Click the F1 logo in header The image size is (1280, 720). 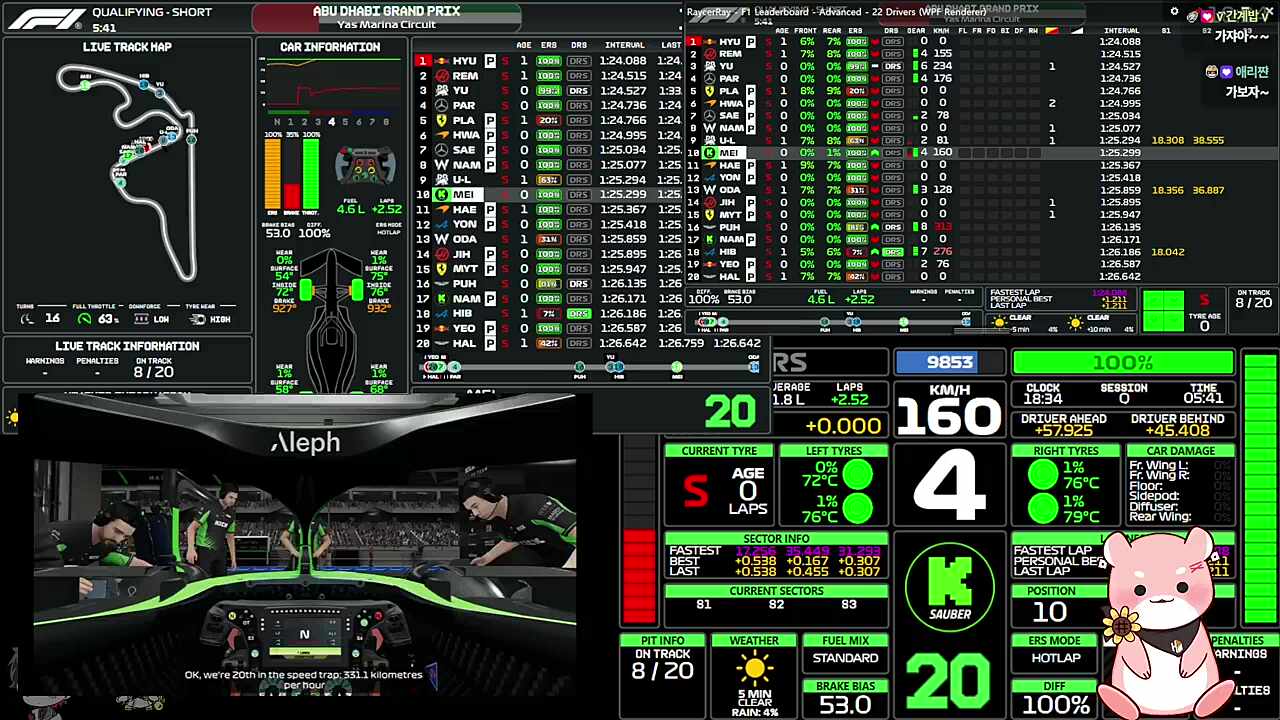coord(46,18)
